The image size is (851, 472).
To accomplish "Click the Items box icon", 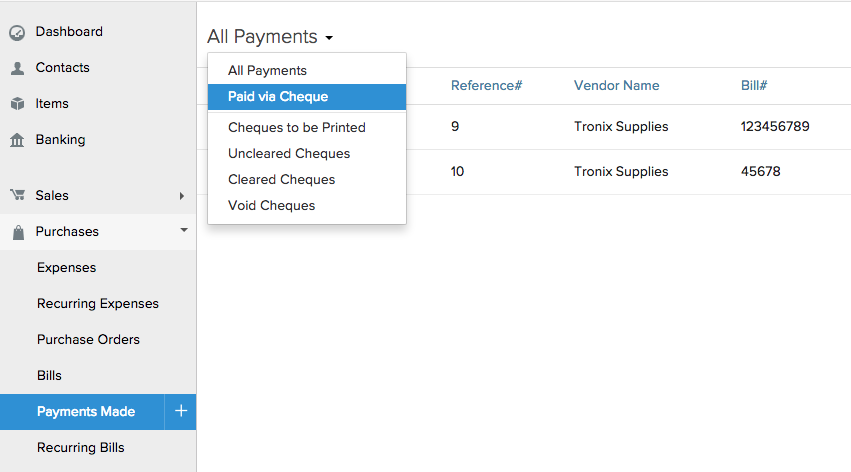I will (x=17, y=104).
